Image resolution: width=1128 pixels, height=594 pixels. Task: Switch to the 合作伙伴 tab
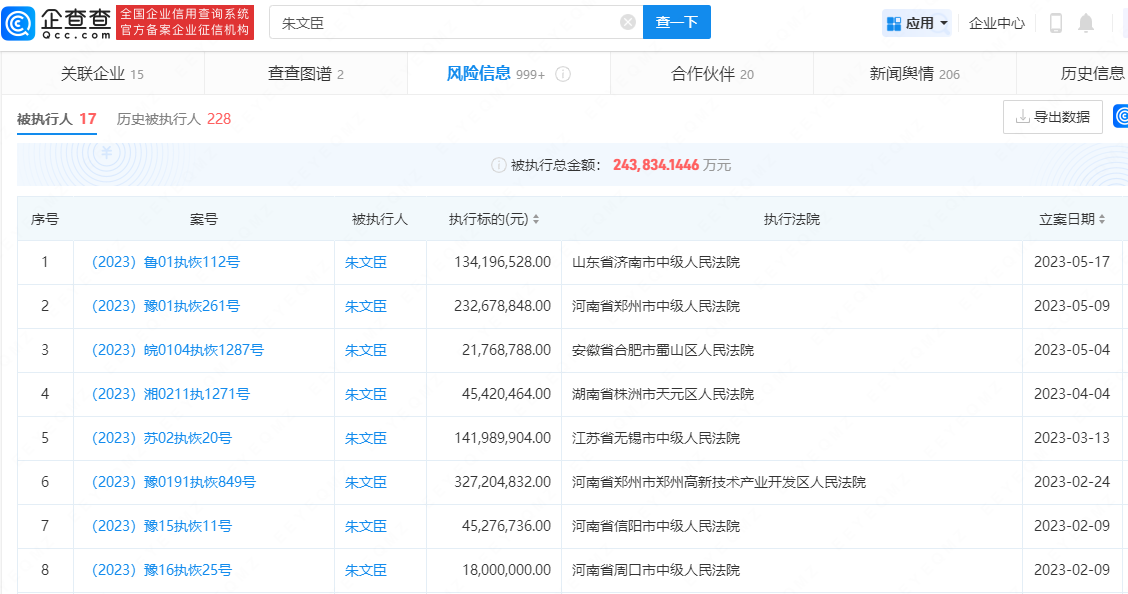coord(711,73)
